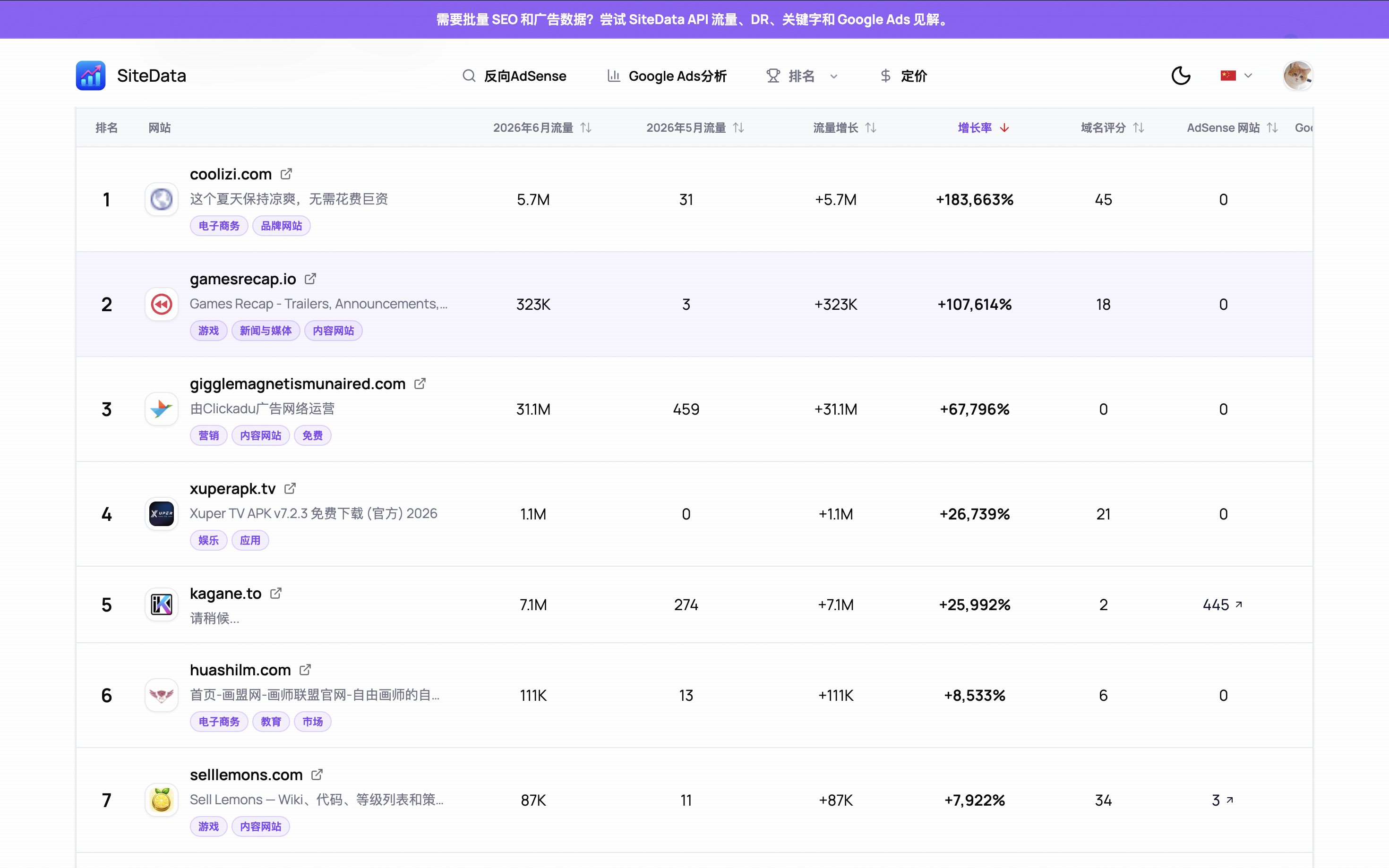Open the external link icon beside kagane.to
The width and height of the screenshot is (1389, 868).
click(275, 593)
